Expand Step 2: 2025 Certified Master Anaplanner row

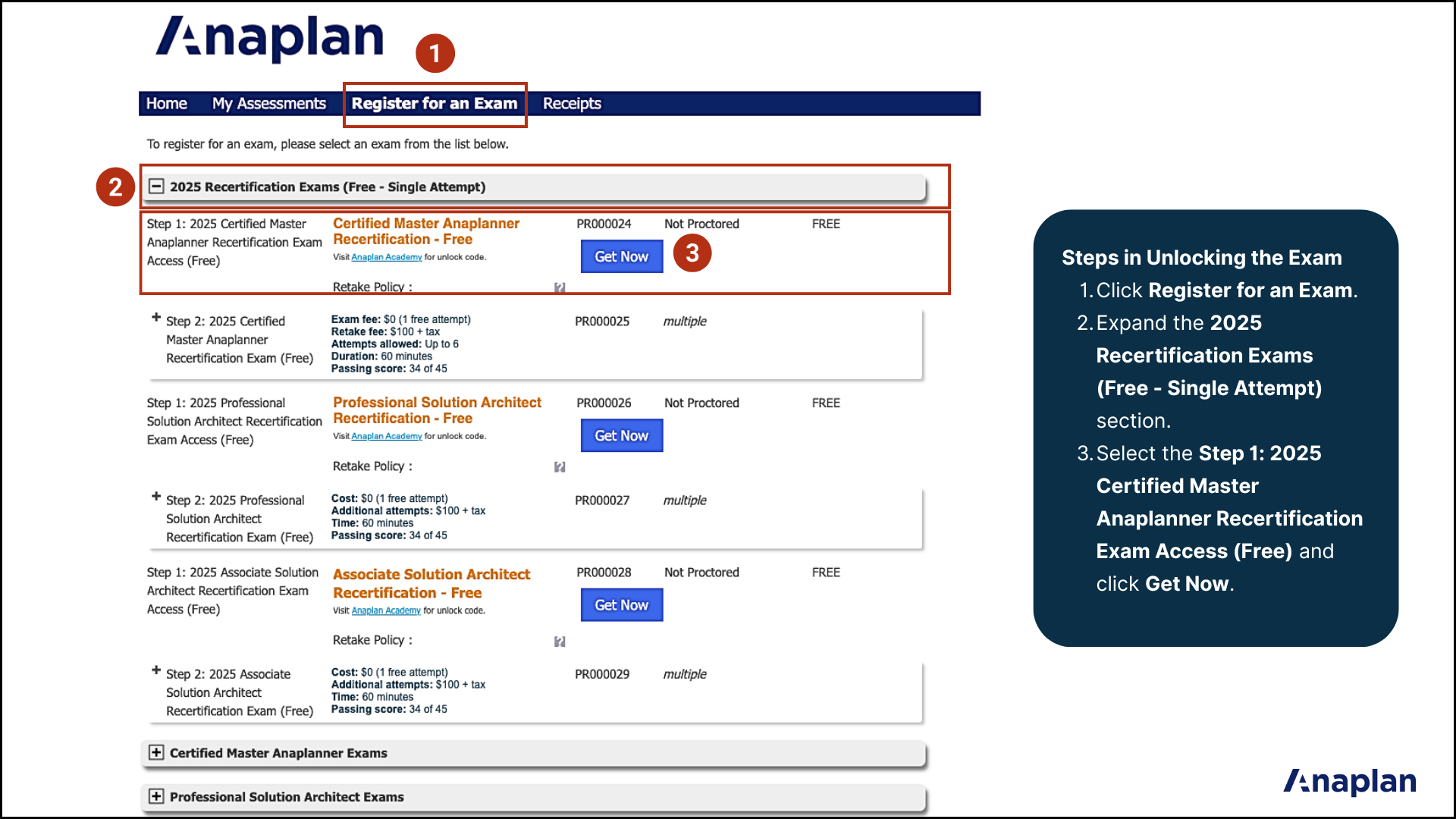[x=156, y=318]
